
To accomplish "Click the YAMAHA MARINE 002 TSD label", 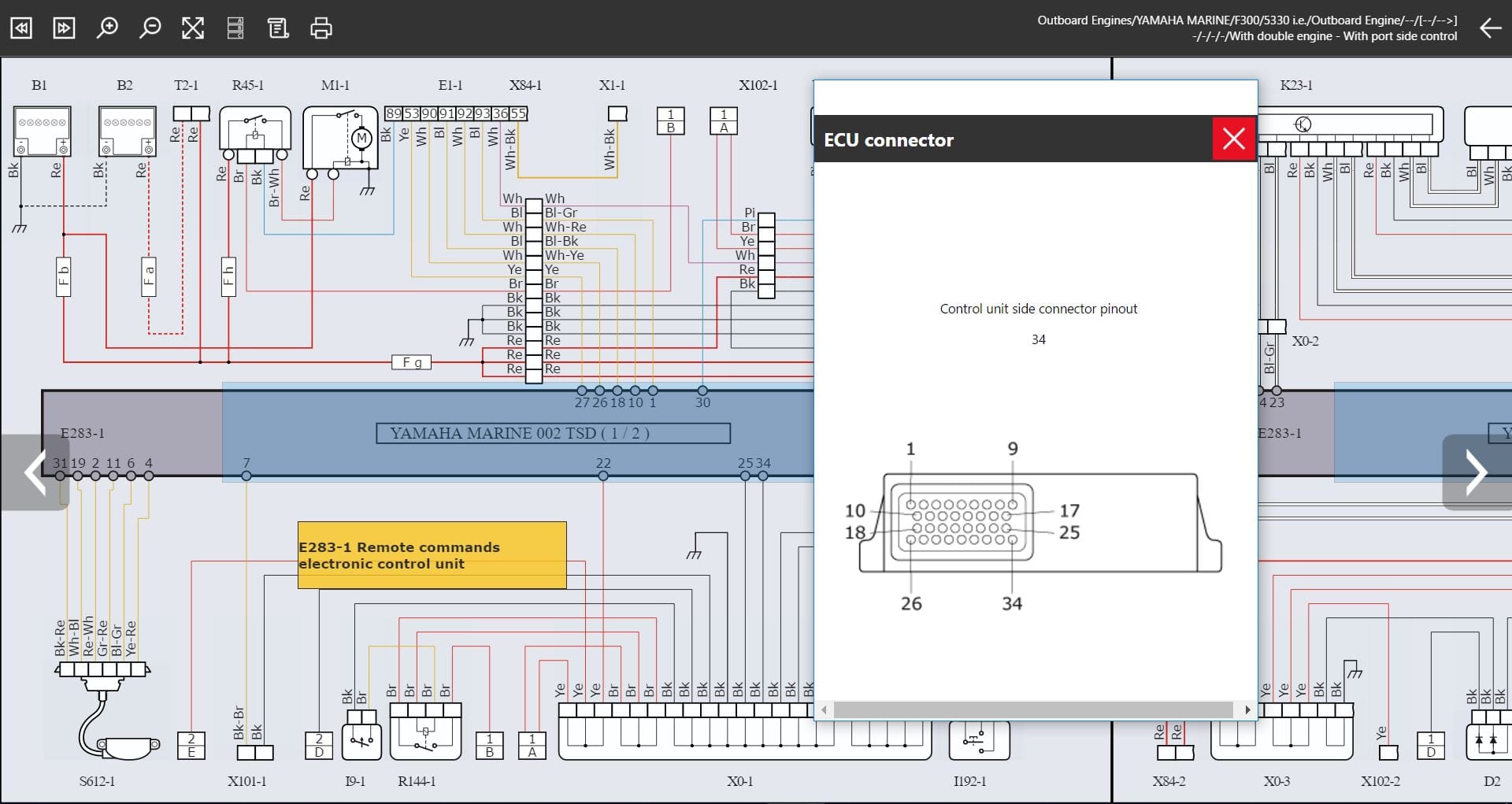I will pos(554,433).
